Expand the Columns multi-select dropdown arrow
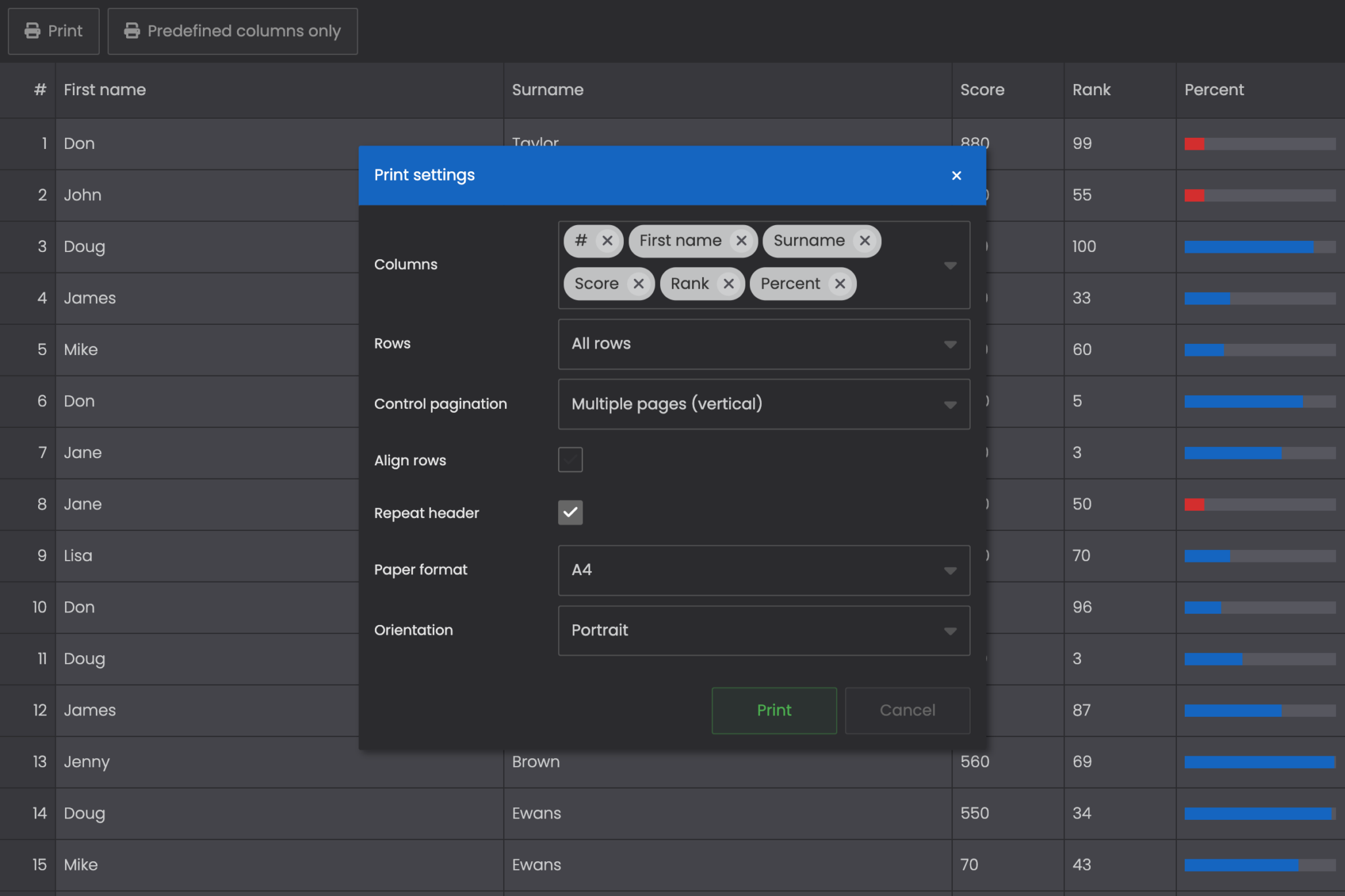 pyautogui.click(x=950, y=265)
